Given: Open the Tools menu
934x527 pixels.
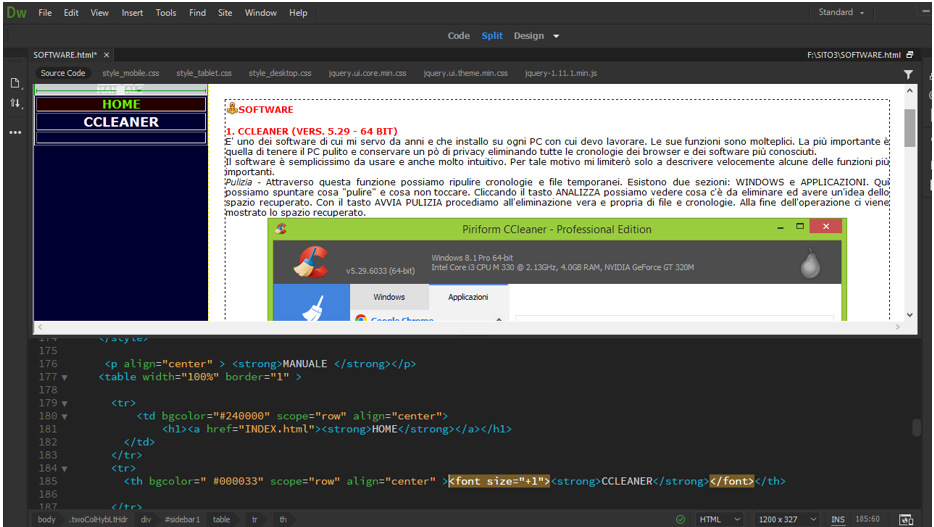Looking at the screenshot, I should coord(166,13).
